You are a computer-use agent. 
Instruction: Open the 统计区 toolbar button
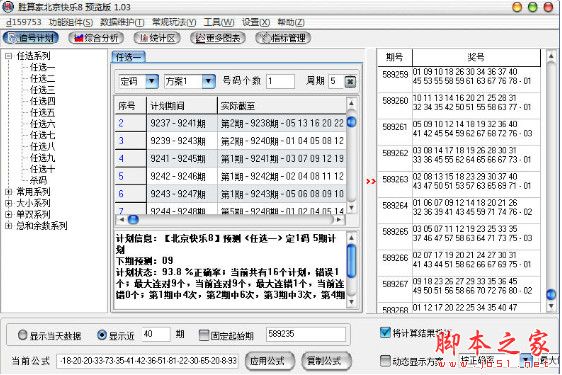click(x=157, y=38)
